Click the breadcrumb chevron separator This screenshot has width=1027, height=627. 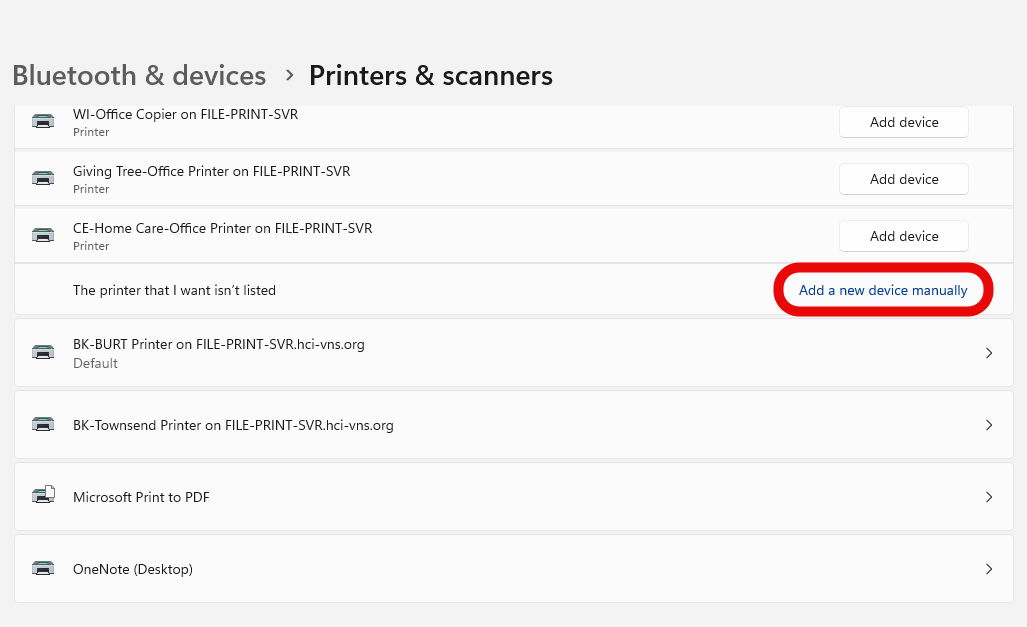[x=289, y=76]
